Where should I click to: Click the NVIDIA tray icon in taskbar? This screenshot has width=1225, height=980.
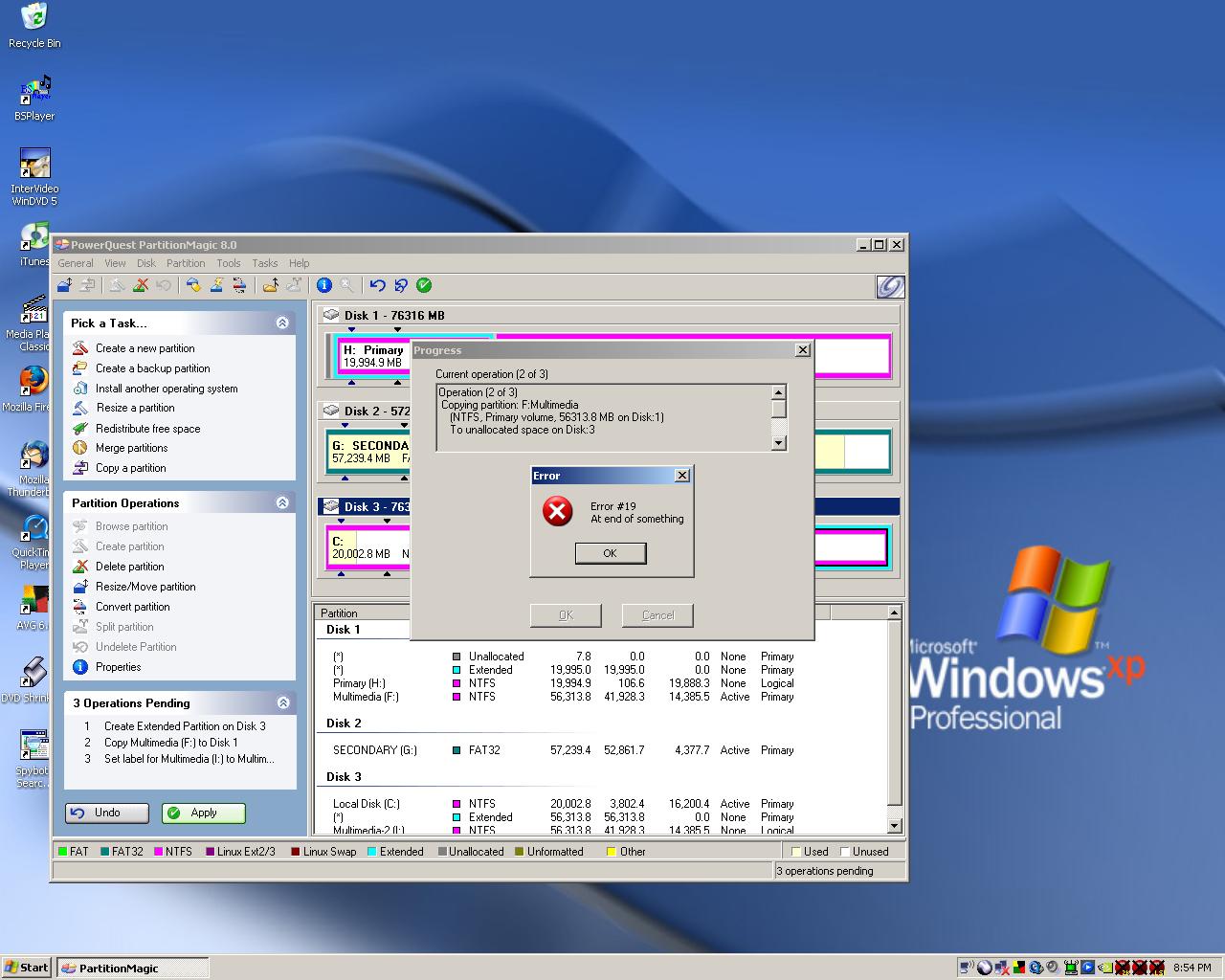coord(1104,968)
